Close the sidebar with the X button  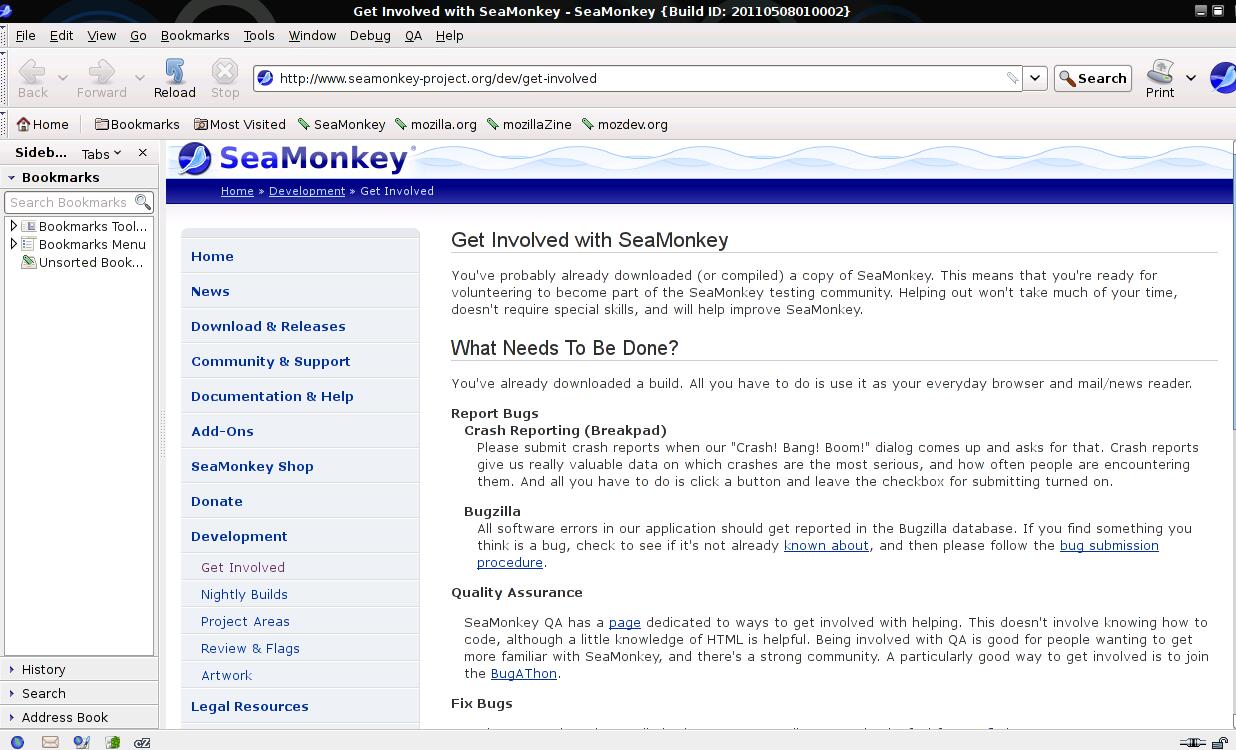pyautogui.click(x=143, y=153)
